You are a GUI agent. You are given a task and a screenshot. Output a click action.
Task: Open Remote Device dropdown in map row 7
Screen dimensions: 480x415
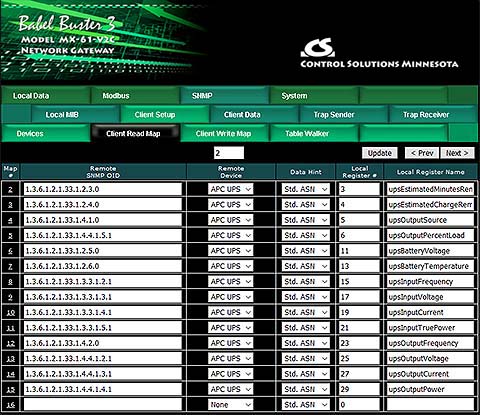(230, 266)
